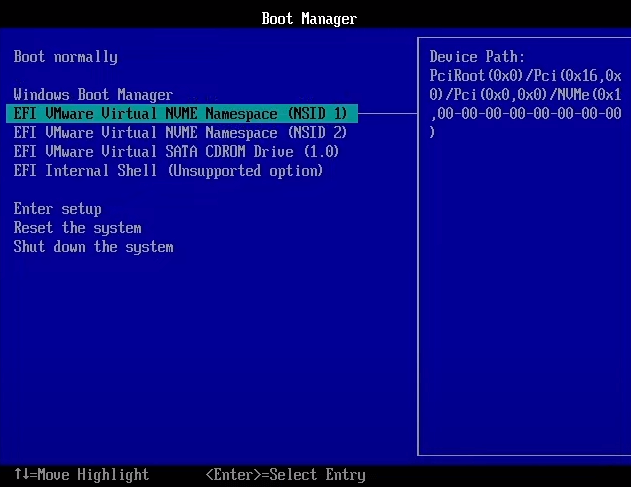Click the up/down arrows icon in footer
This screenshot has height=487, width=631.
[x=21, y=475]
